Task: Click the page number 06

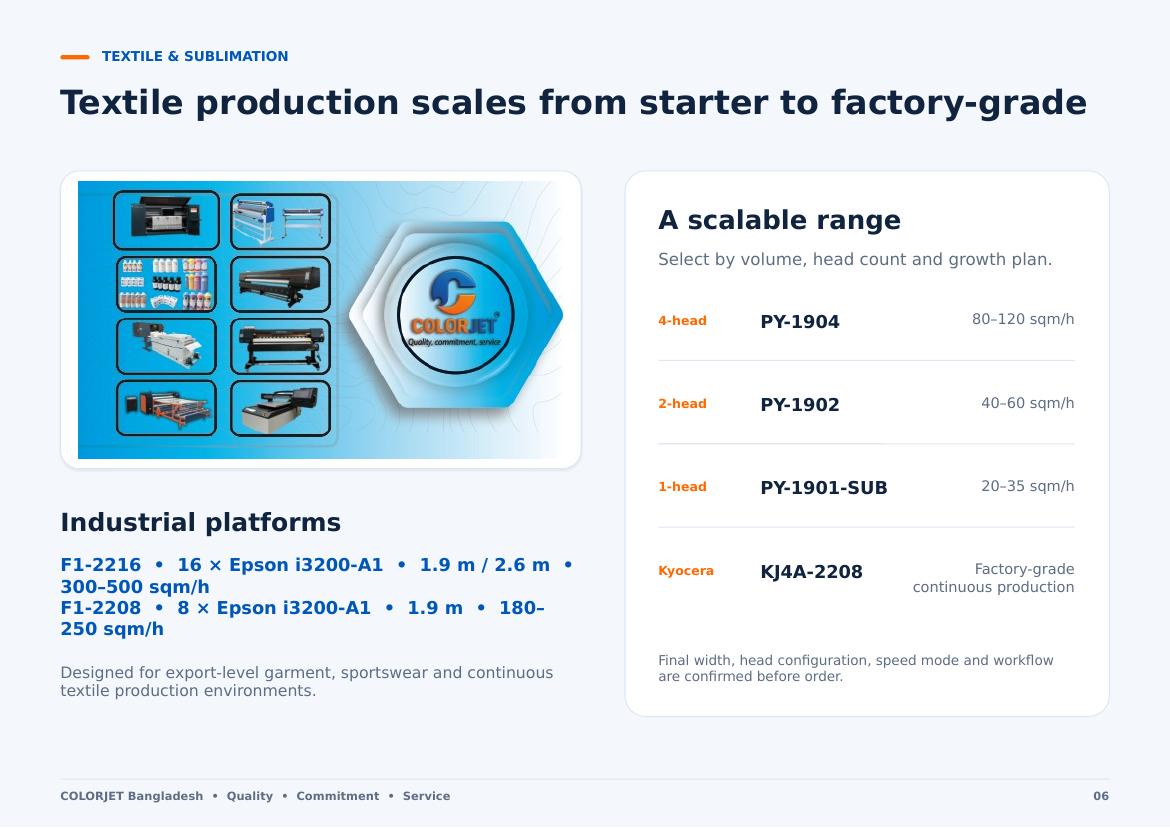Action: (x=1101, y=796)
